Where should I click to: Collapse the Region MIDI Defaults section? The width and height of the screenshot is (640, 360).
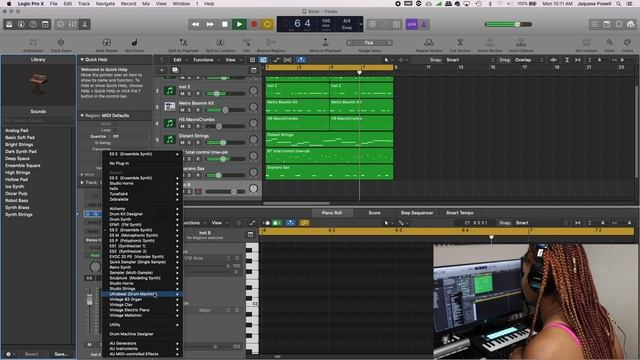82,116
